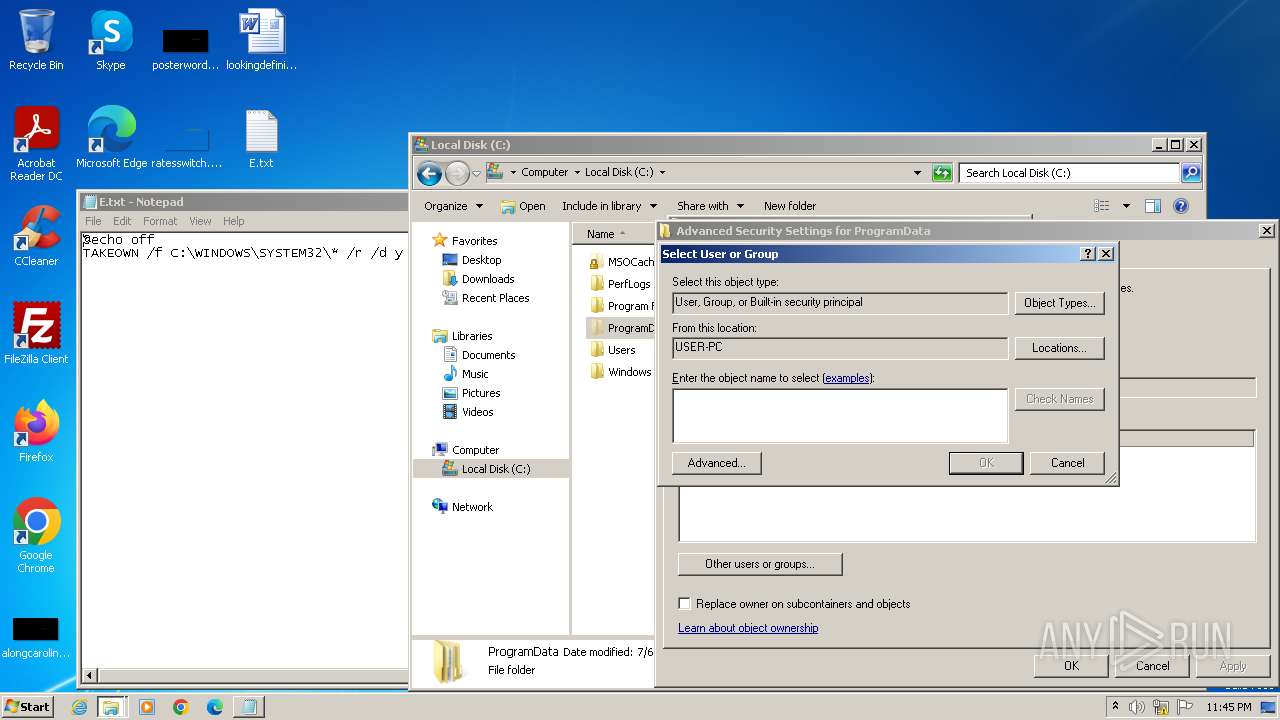Open the recent pages dropdown arrow
Viewport: 1280px width, 720px height.
point(476,173)
